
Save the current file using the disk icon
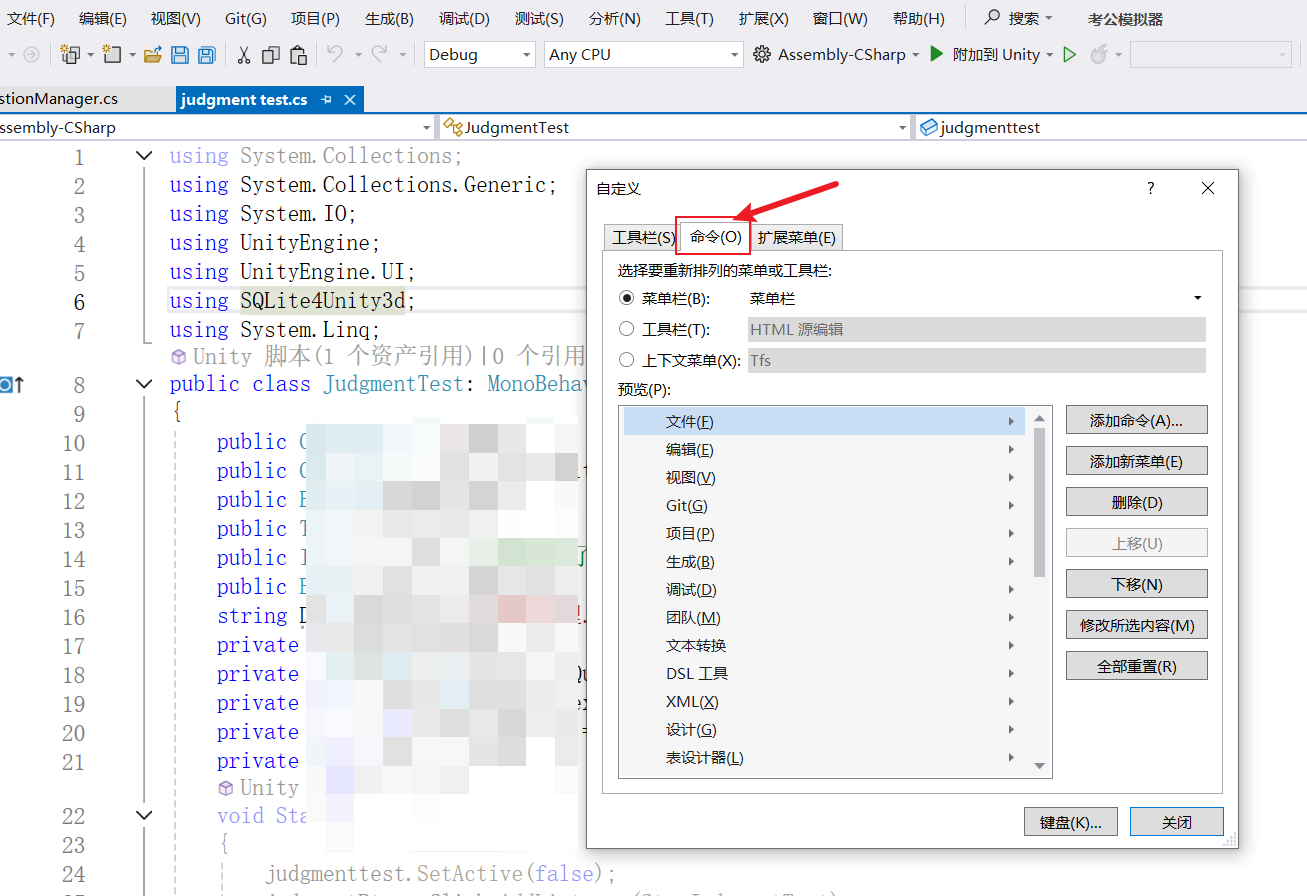click(180, 55)
